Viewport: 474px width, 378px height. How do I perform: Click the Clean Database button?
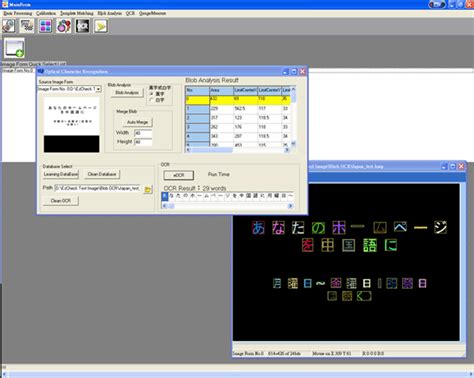coord(102,174)
